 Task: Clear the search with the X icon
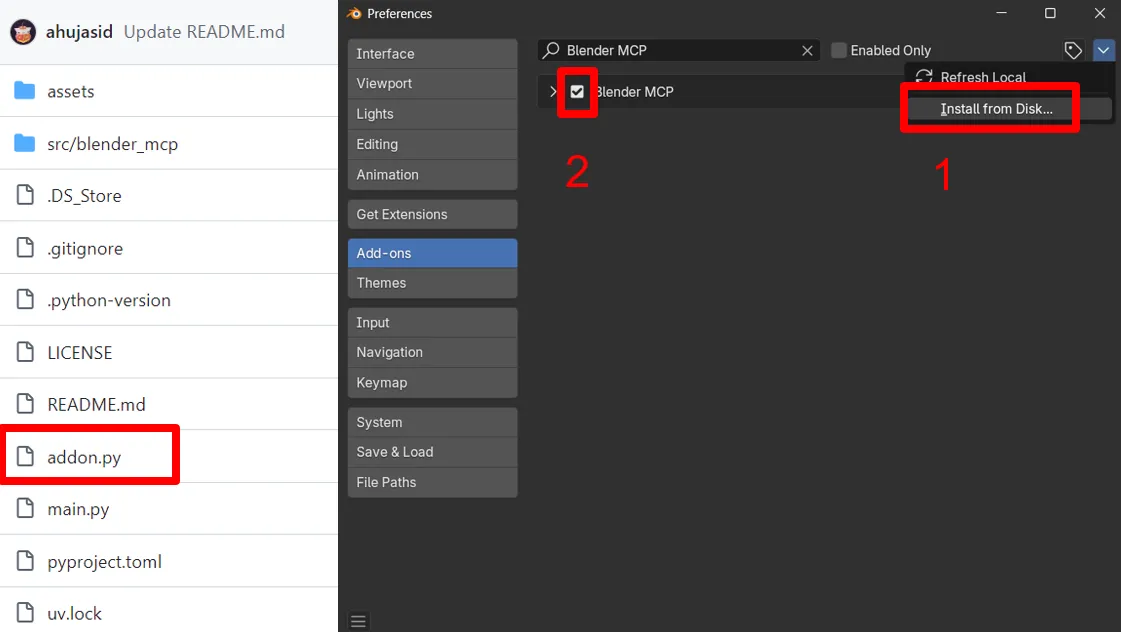[807, 50]
